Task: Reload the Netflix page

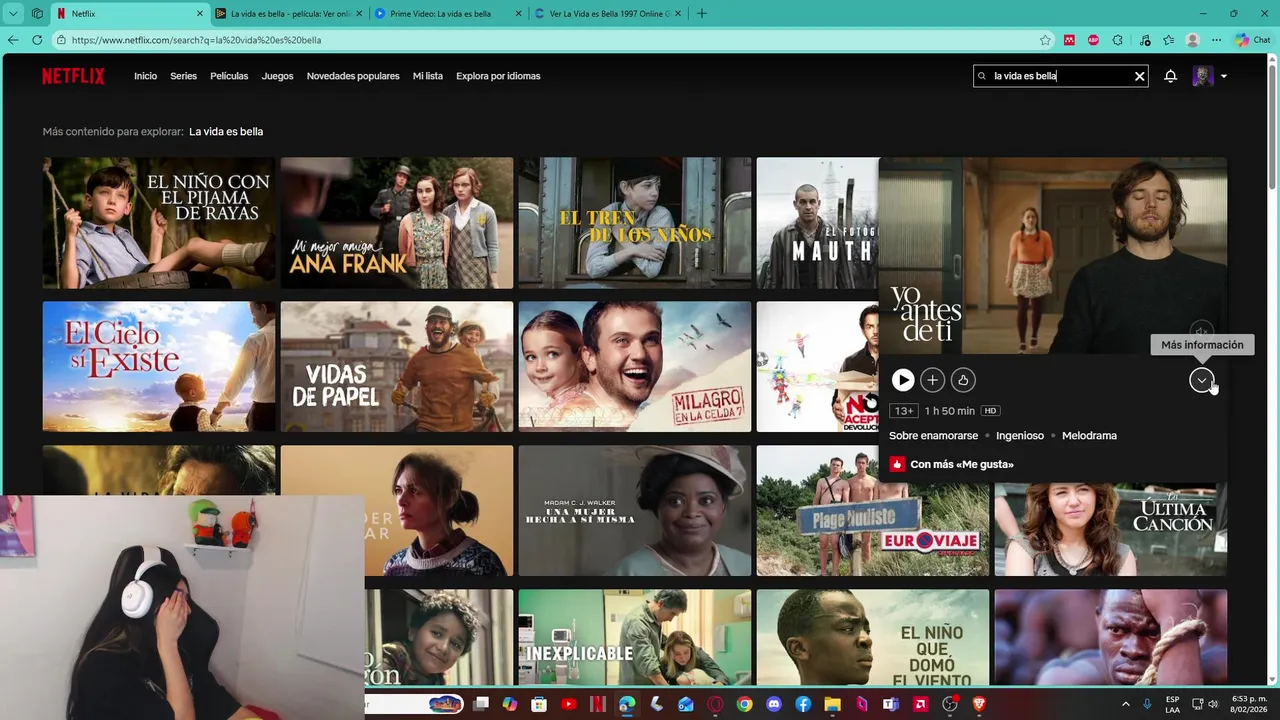Action: point(37,40)
